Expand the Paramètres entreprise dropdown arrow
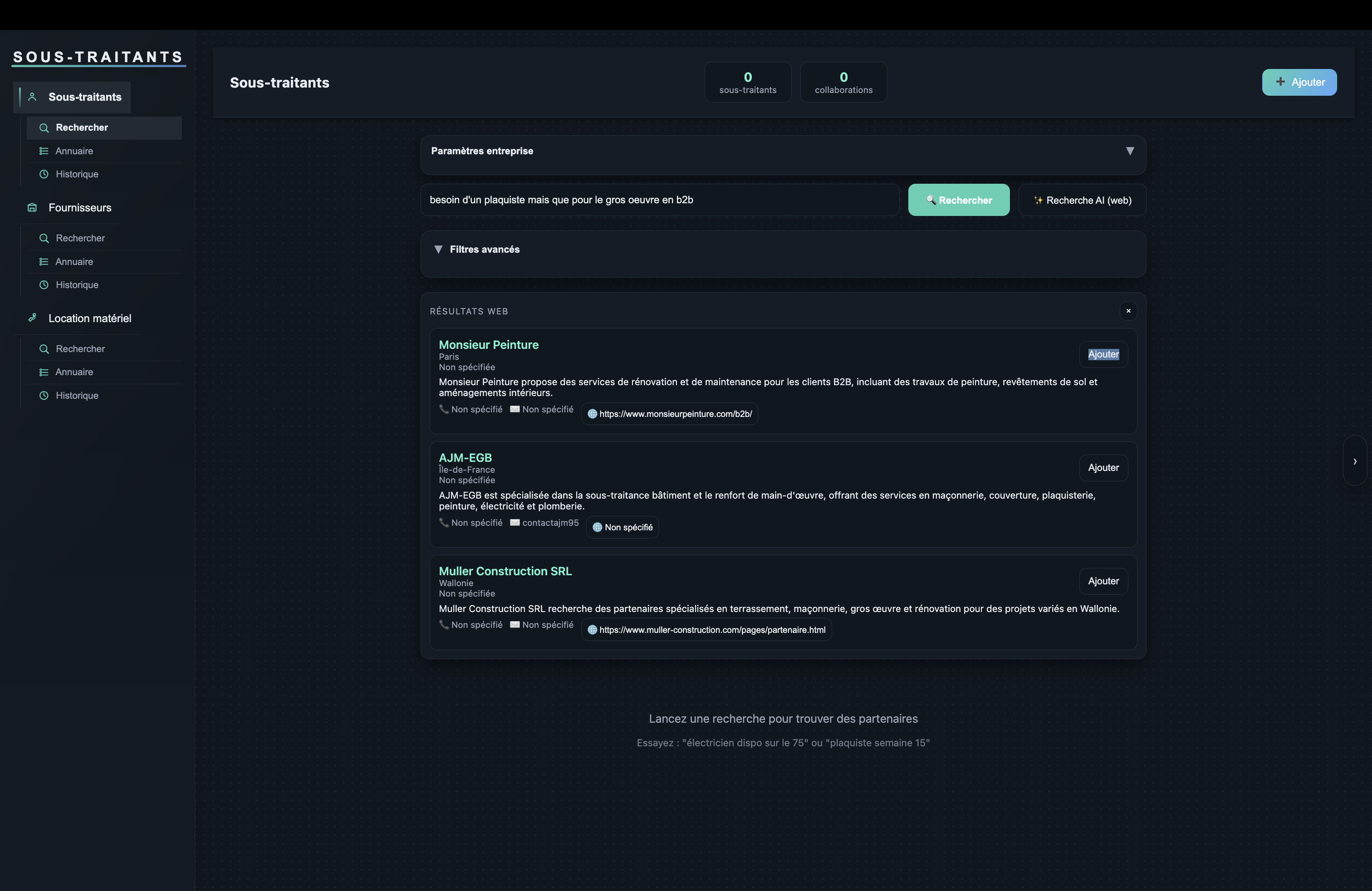The width and height of the screenshot is (1372, 891). coord(1130,151)
